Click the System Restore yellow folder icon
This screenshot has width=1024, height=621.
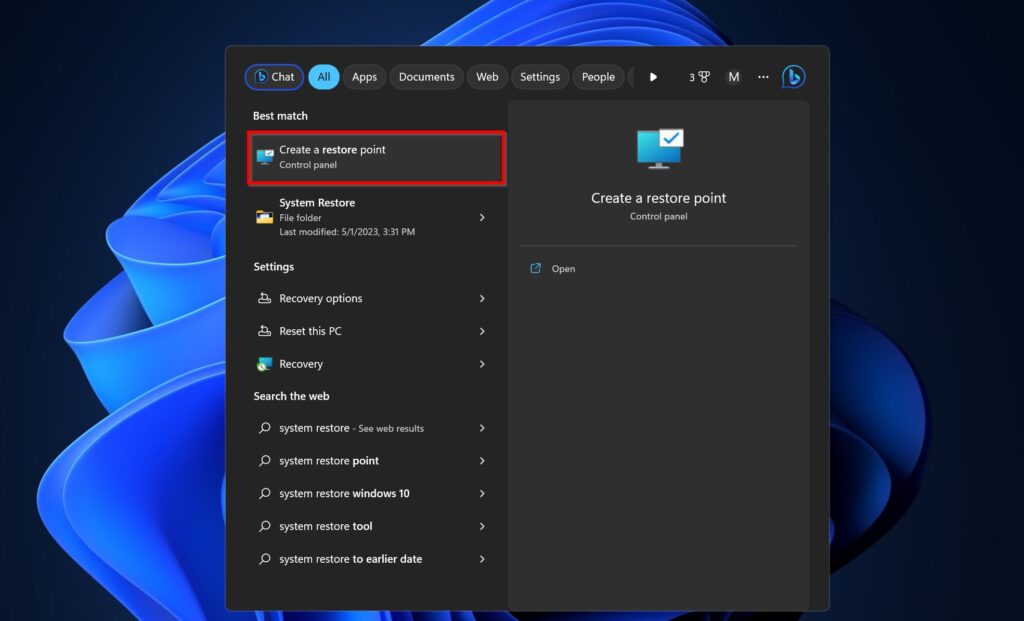click(264, 217)
